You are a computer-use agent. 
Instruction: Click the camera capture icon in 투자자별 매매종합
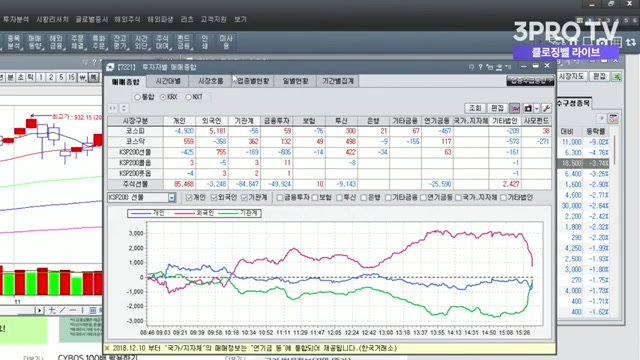pos(528,108)
